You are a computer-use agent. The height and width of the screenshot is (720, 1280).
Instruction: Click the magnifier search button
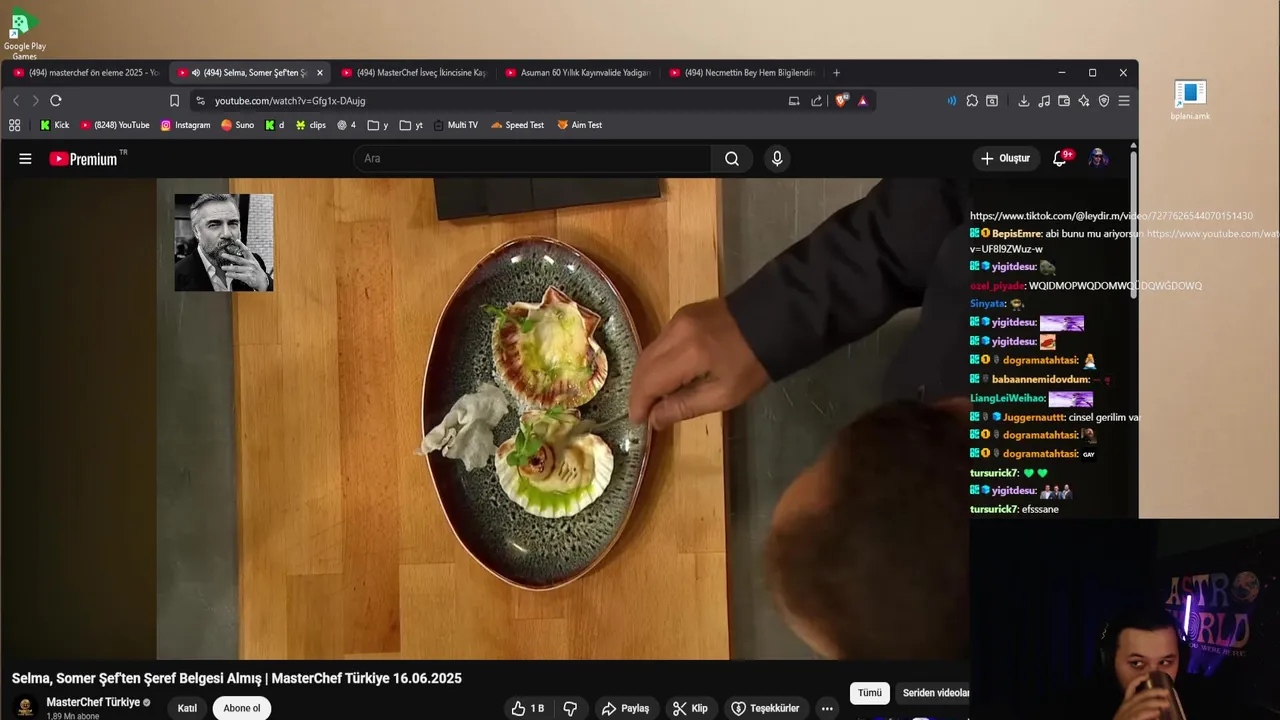732,158
